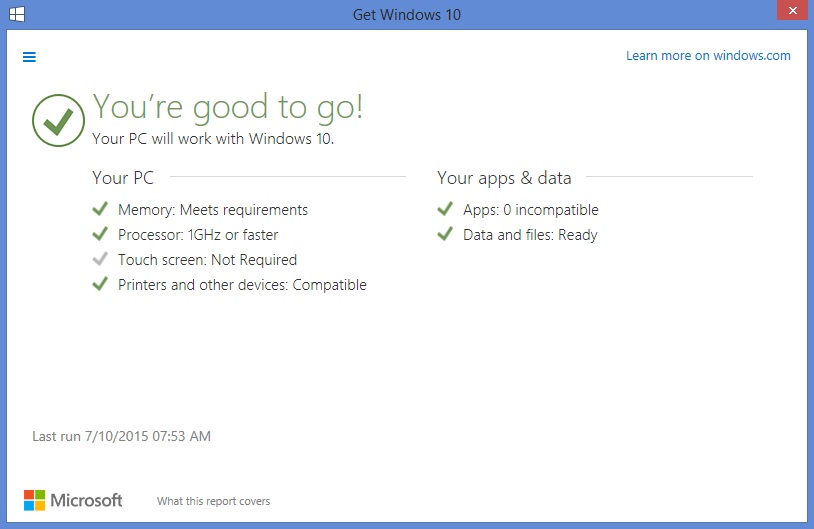This screenshot has width=814, height=529.
Task: Click the checkmark beside Memory requirement
Action: click(99, 209)
